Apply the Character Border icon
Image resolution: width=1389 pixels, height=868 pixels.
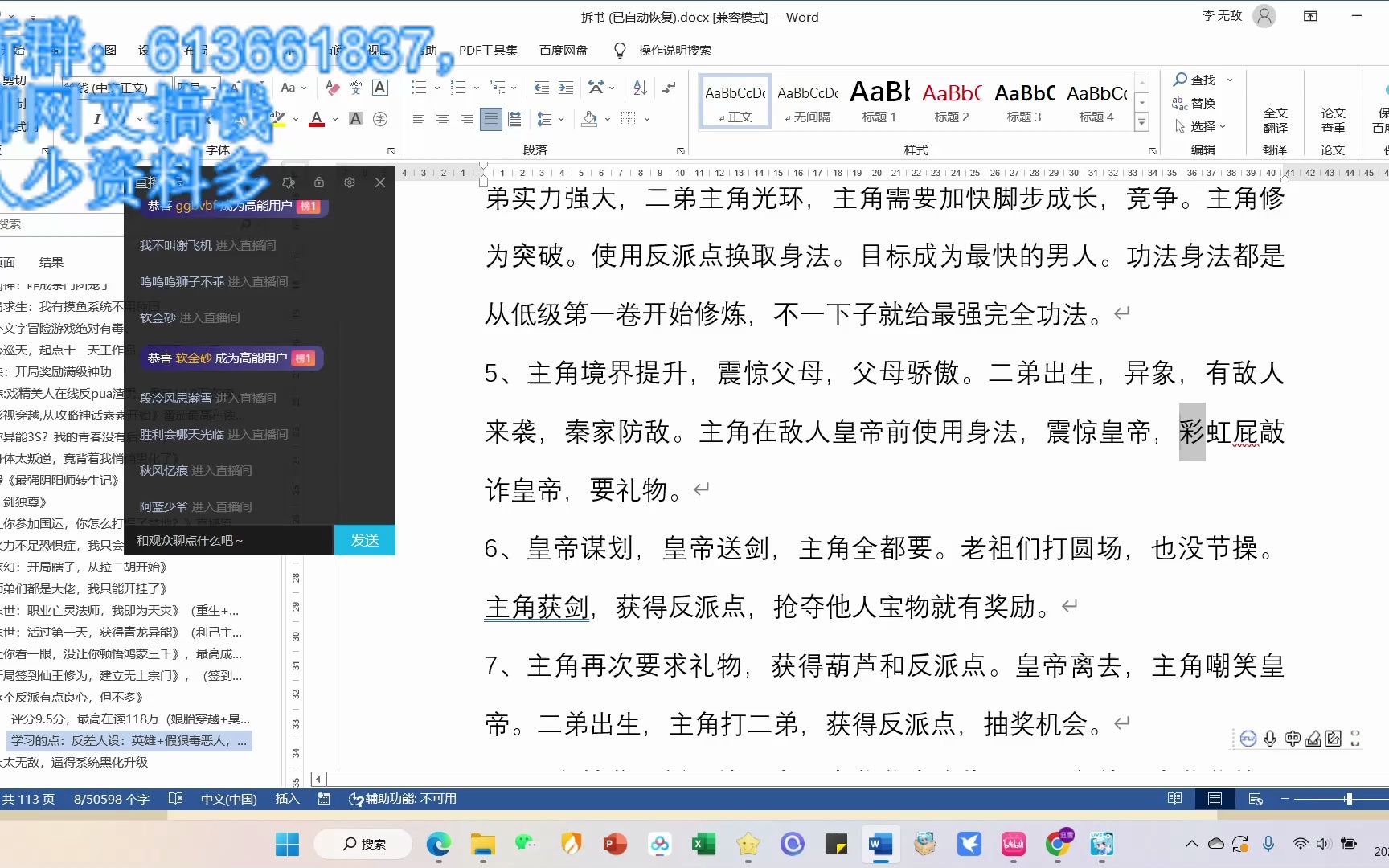(380, 88)
